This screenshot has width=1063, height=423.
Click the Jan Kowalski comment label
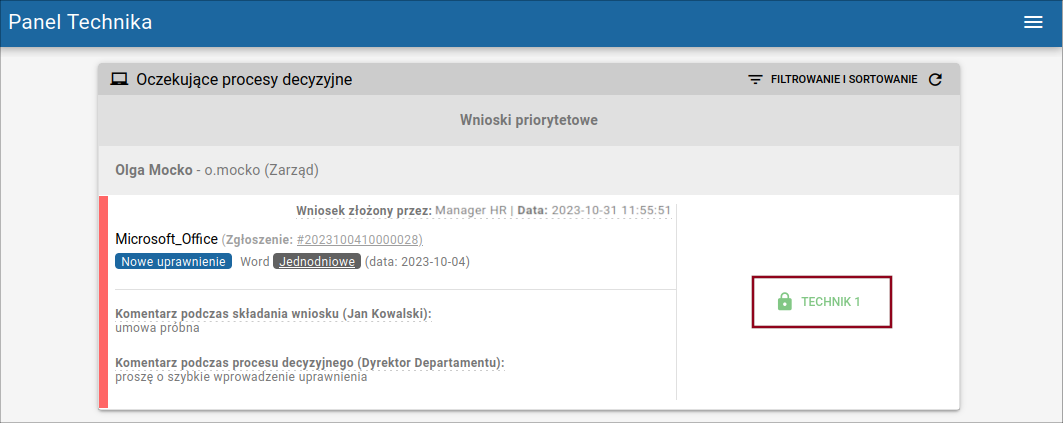(x=274, y=315)
